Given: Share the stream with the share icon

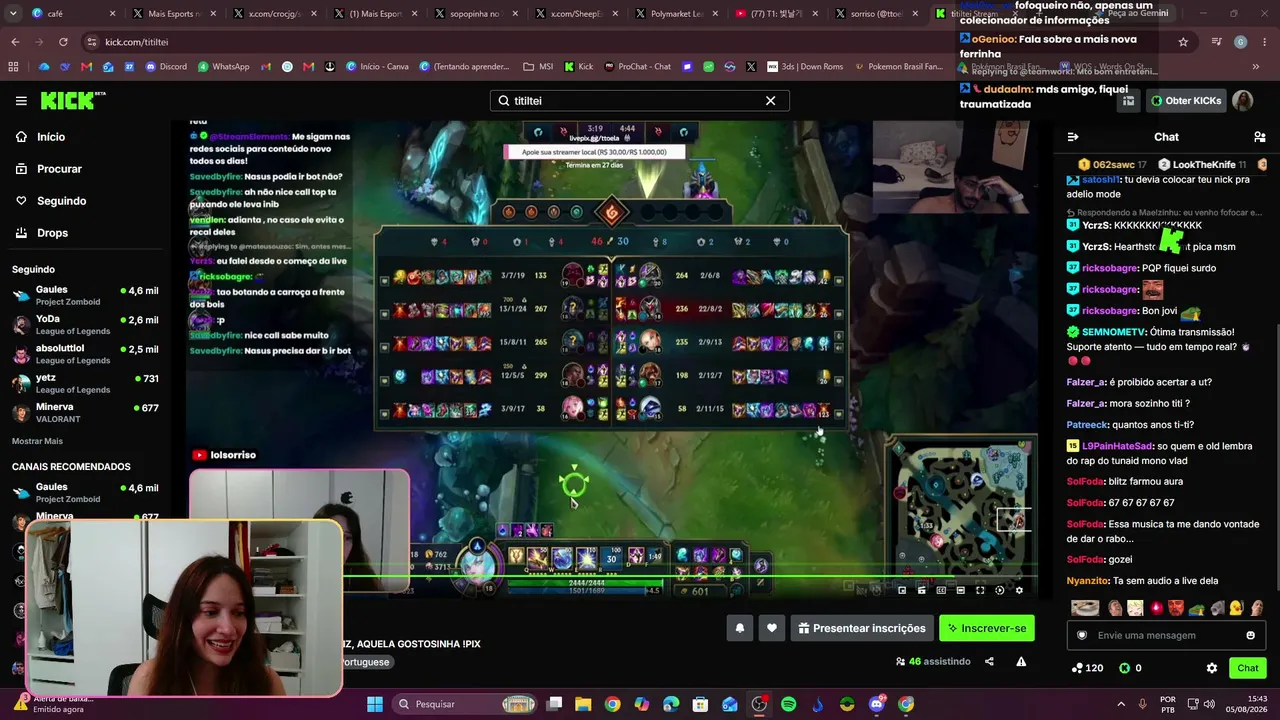Looking at the screenshot, I should [989, 661].
